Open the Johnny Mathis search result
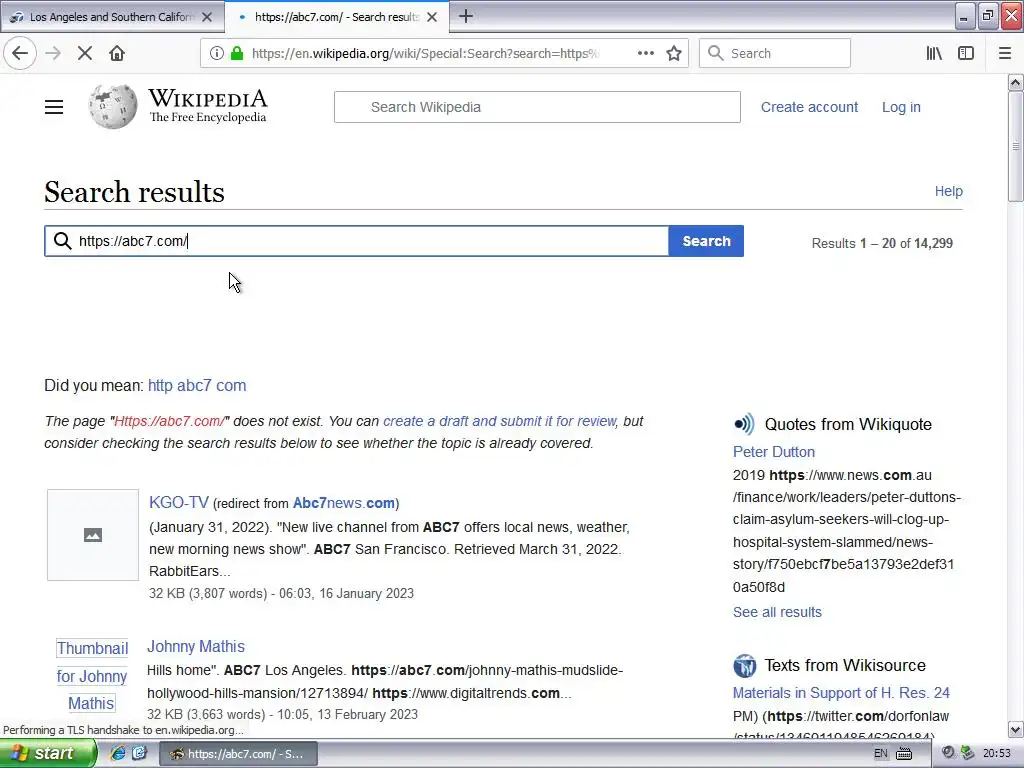 click(x=196, y=646)
